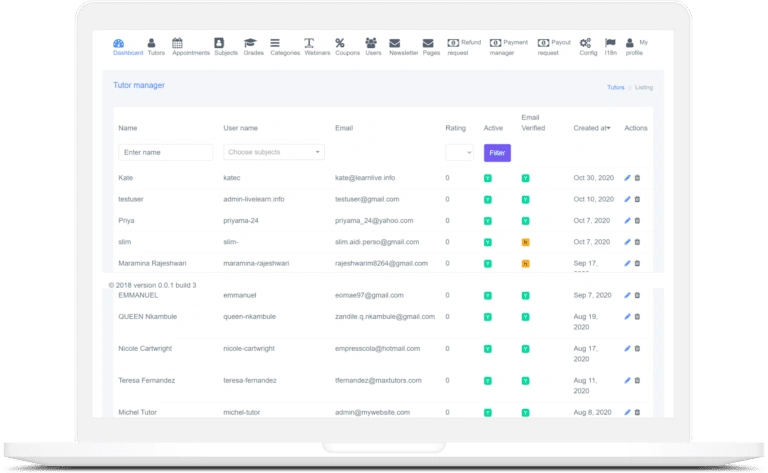Edit testuser row pencil icon

(x=627, y=199)
